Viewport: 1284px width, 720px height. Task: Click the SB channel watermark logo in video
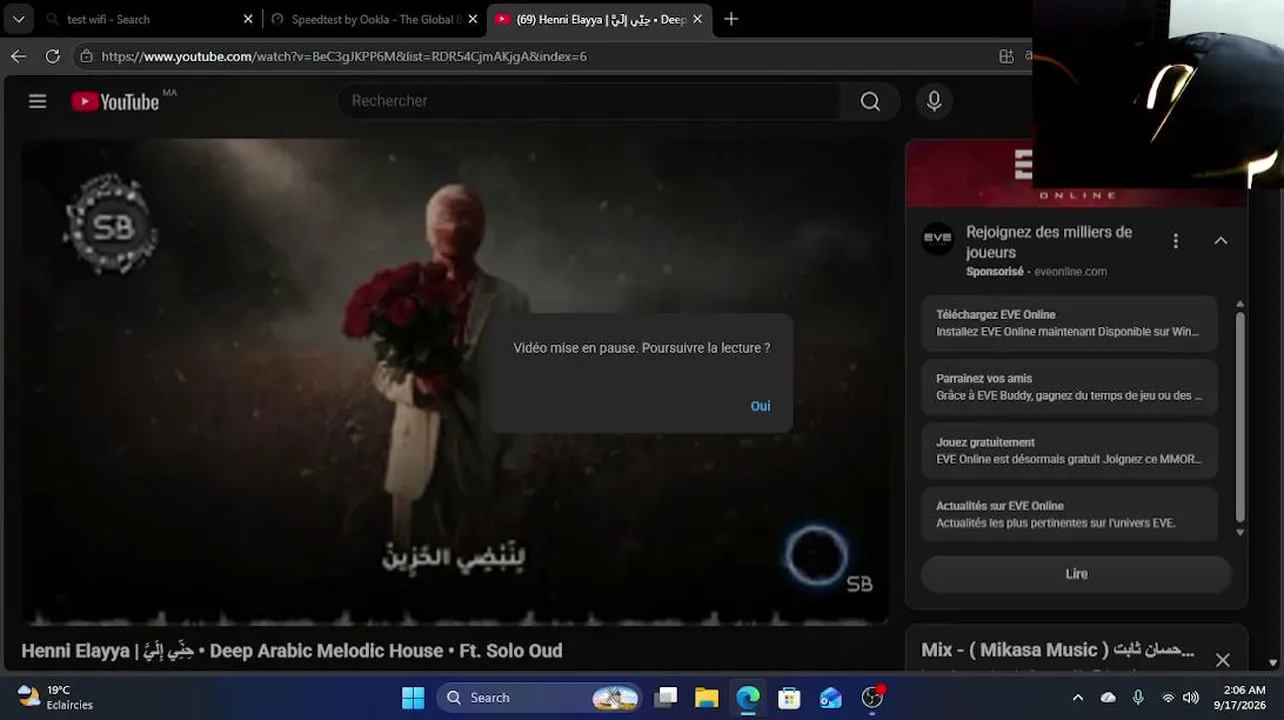(111, 225)
